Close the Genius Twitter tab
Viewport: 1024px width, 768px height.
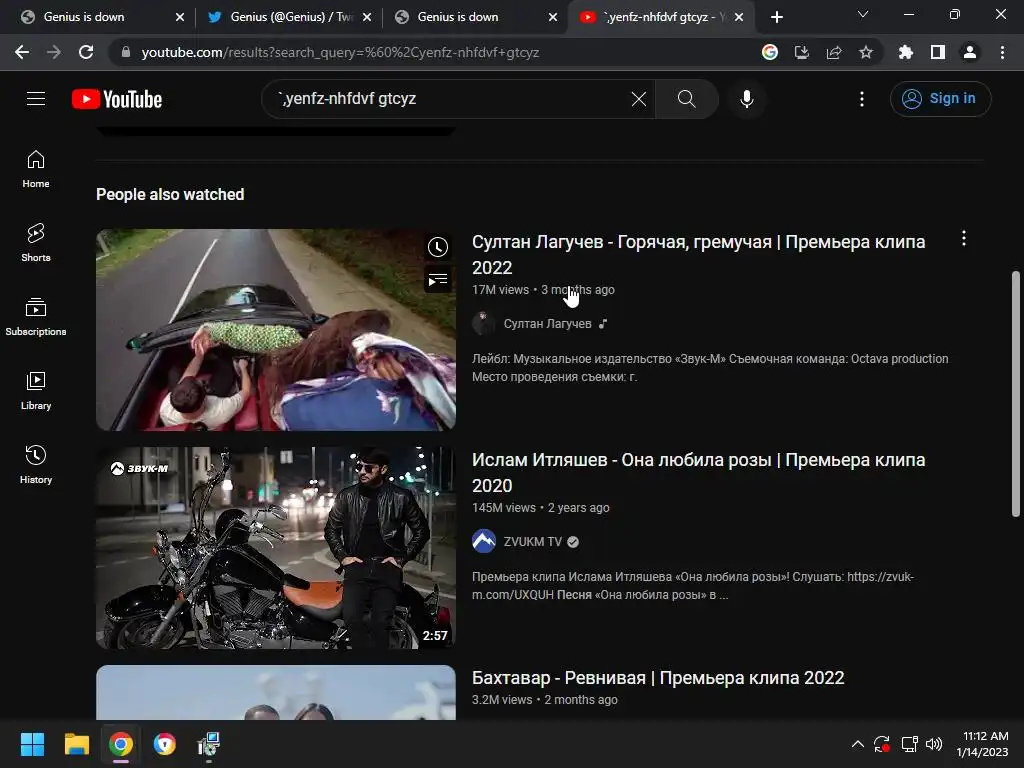tap(367, 17)
